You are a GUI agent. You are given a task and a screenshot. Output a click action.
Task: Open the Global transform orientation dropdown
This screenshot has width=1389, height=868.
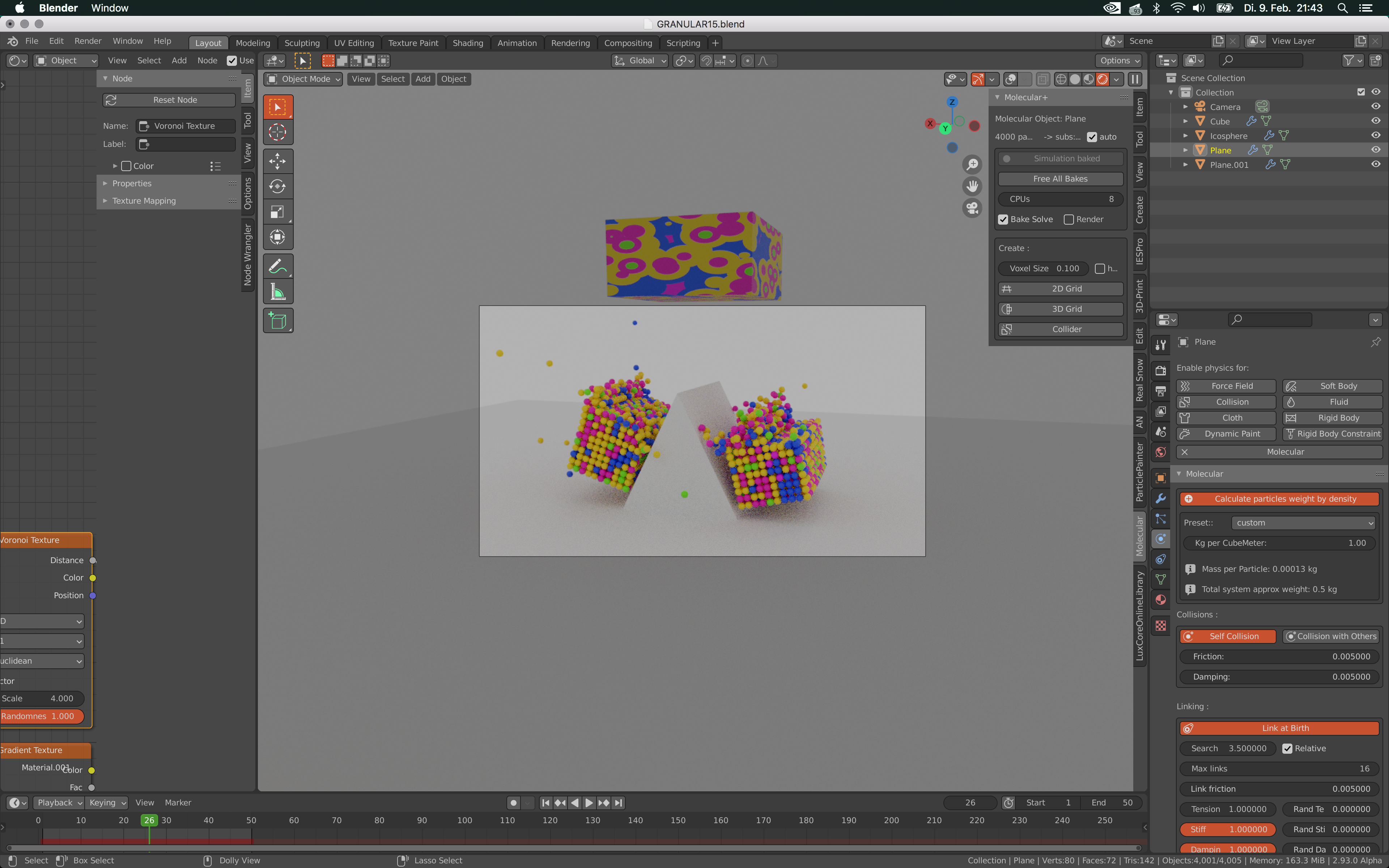pyautogui.click(x=639, y=60)
